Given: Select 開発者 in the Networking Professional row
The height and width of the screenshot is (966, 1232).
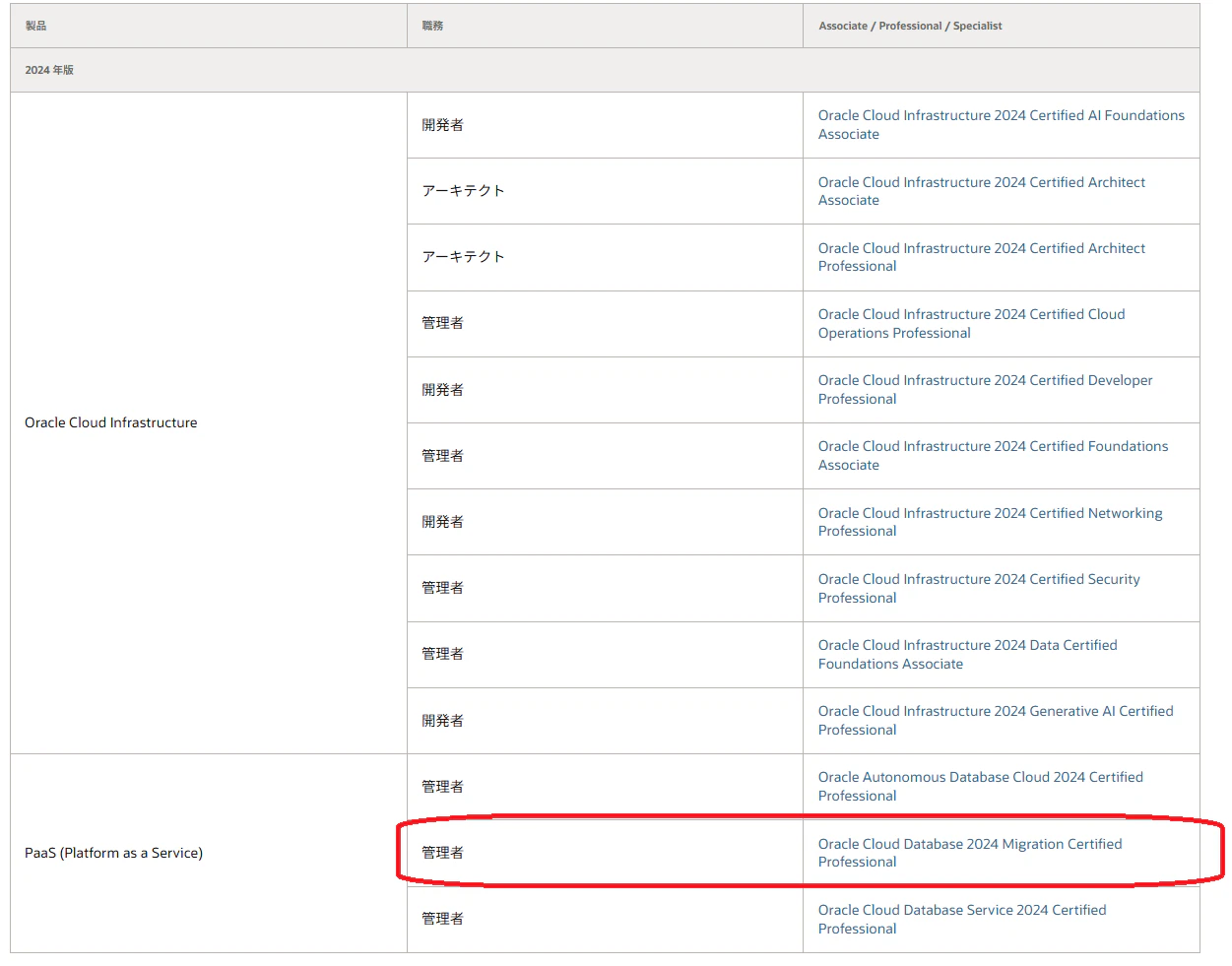Looking at the screenshot, I should coord(442,522).
